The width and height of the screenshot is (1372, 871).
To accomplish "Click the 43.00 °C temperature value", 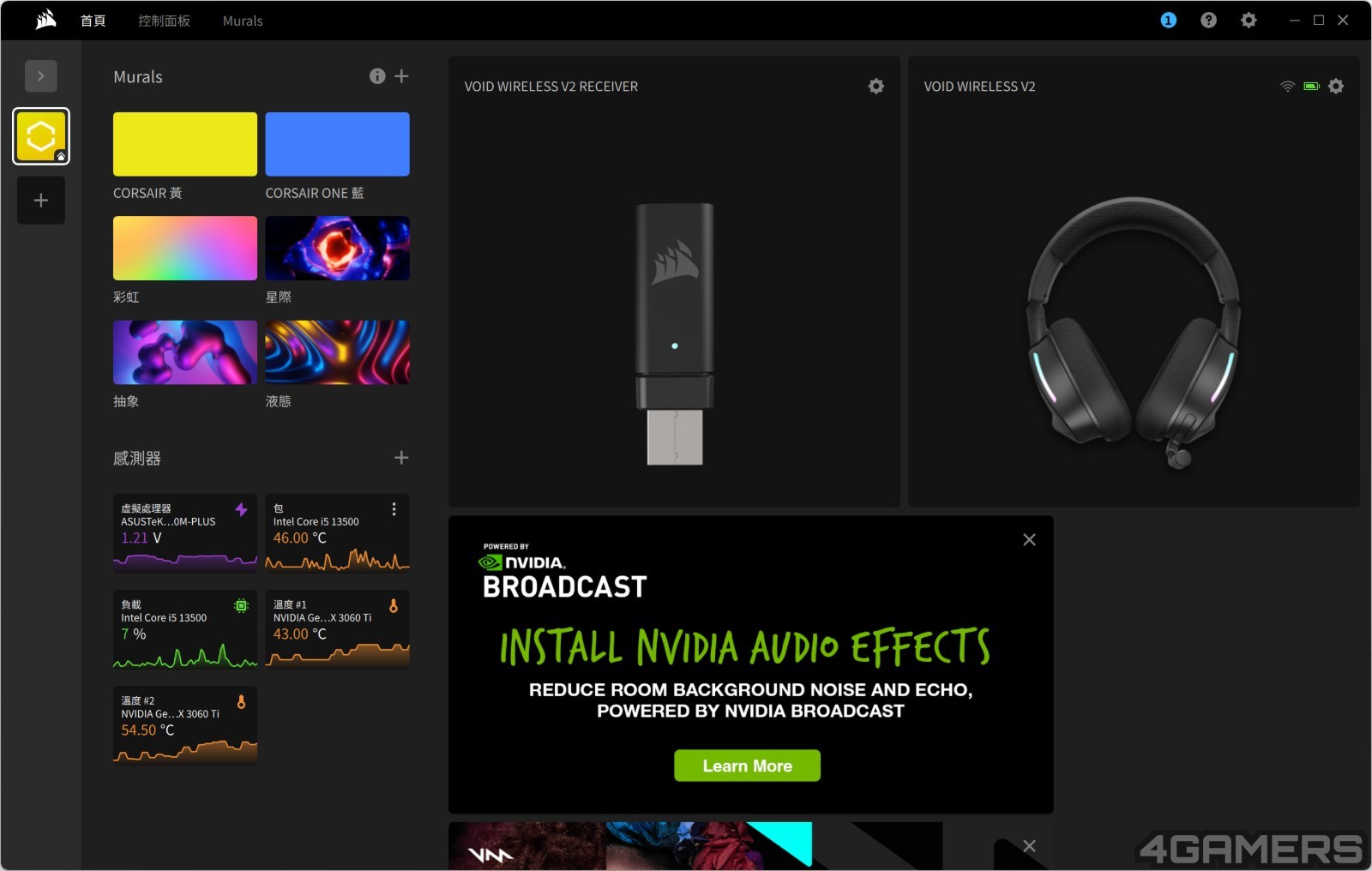I will pyautogui.click(x=300, y=634).
